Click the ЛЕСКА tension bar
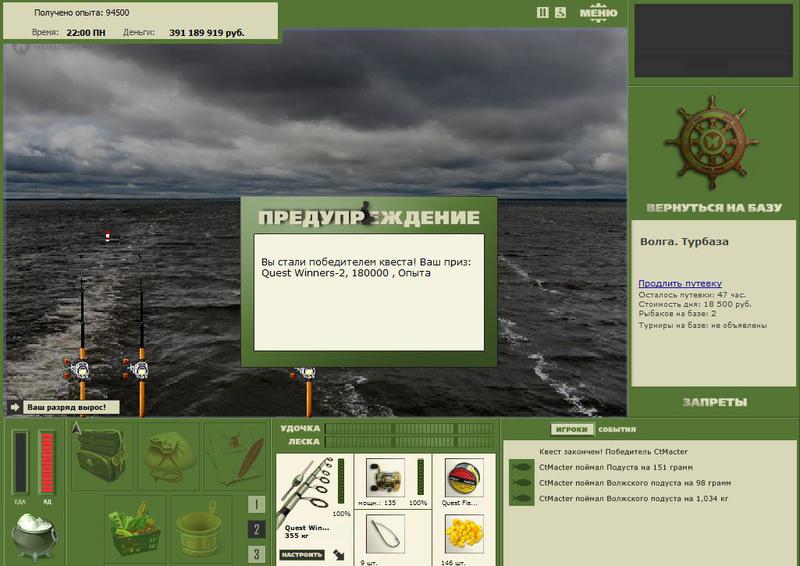The height and width of the screenshot is (566, 800). click(410, 441)
